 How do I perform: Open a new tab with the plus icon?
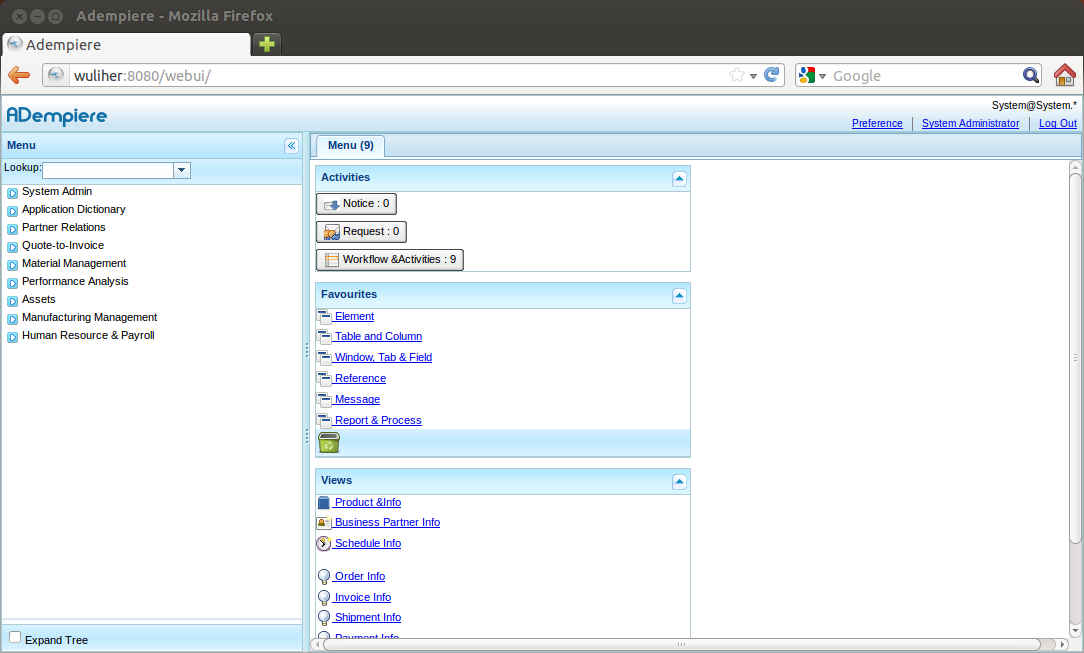(267, 44)
